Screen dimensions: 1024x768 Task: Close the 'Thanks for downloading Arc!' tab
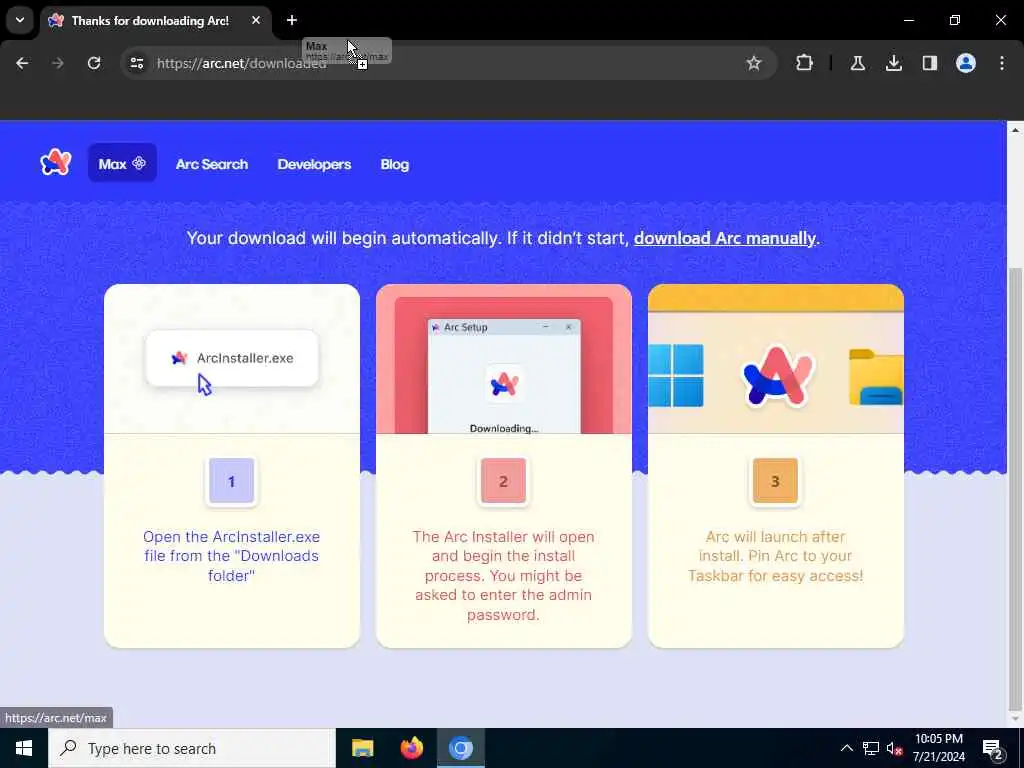coord(256,20)
